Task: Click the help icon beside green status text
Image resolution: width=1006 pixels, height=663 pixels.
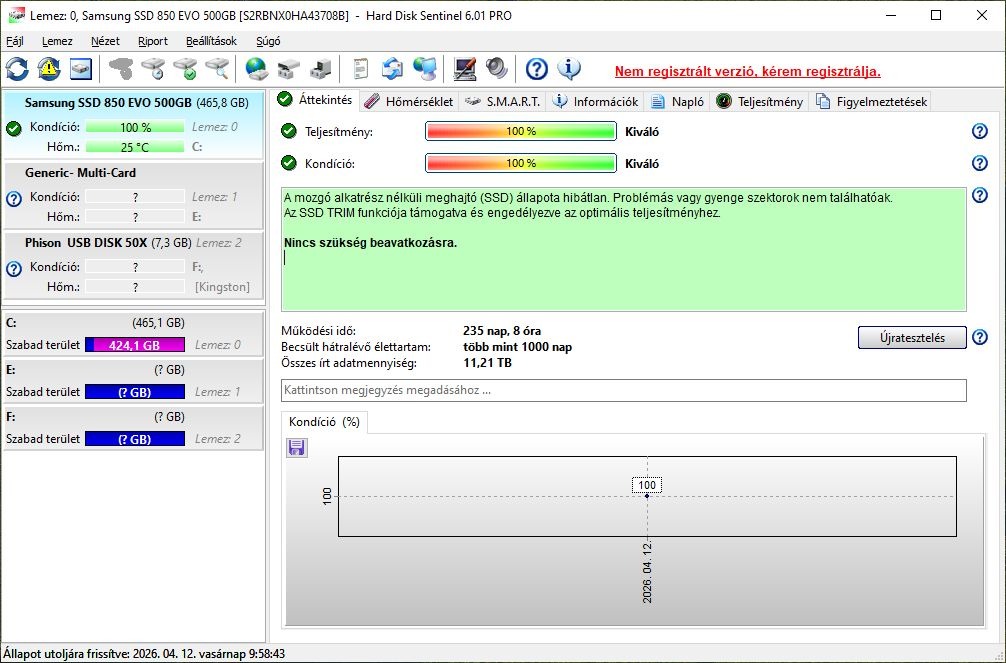Action: click(980, 195)
